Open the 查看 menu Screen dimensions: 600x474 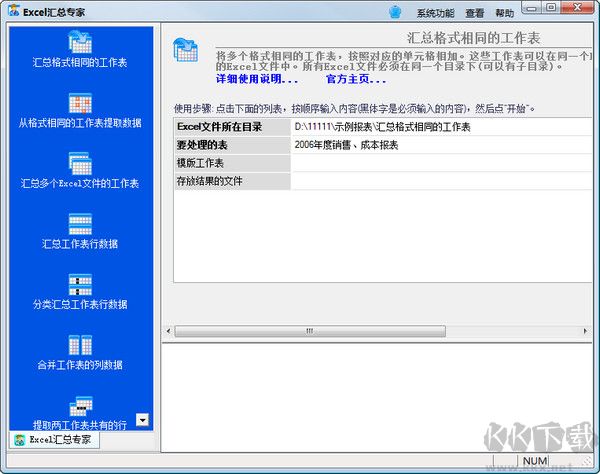[x=474, y=13]
